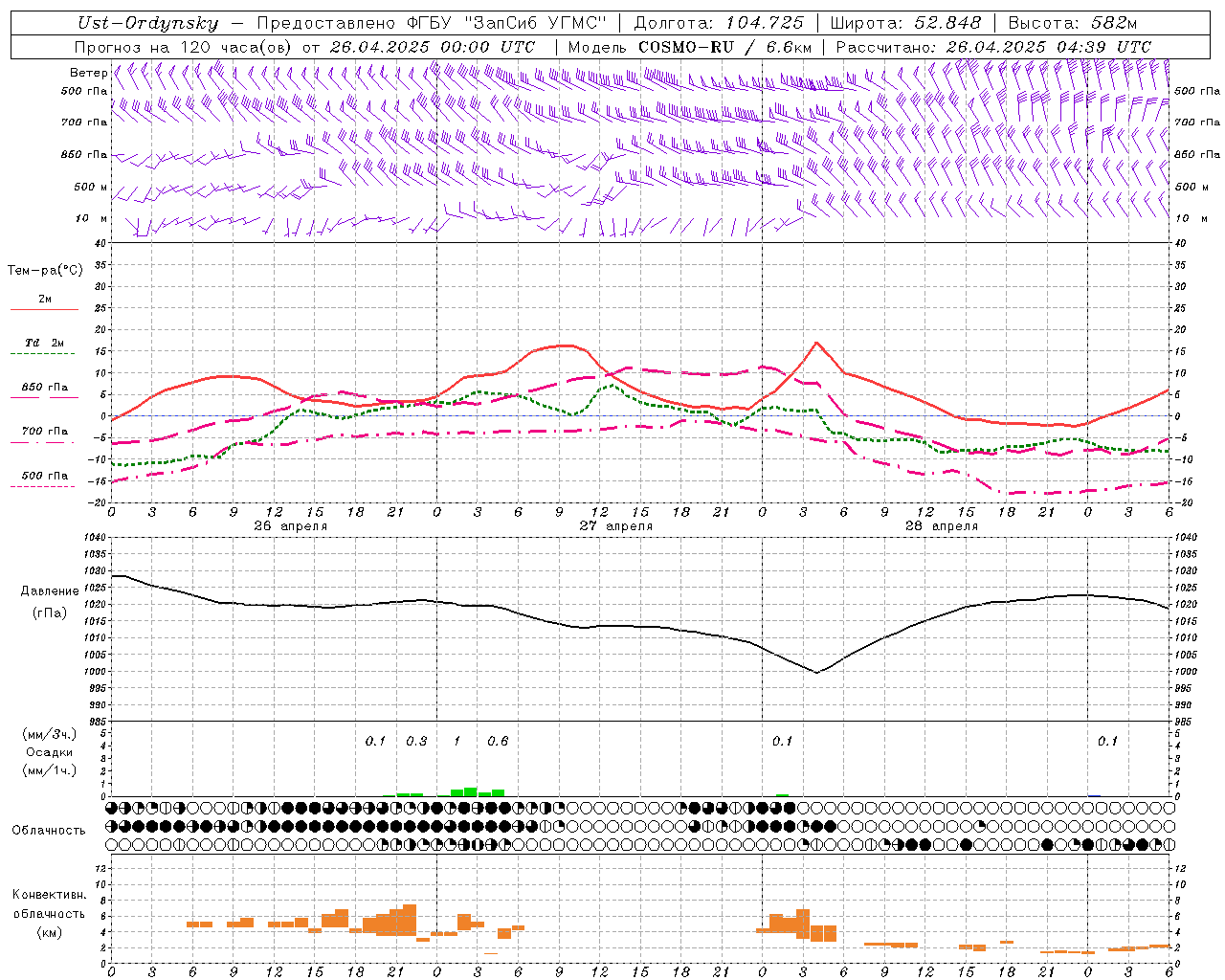The image size is (1225, 980).
Task: Click the 0.3 precipitation amount value
Action: (x=416, y=741)
